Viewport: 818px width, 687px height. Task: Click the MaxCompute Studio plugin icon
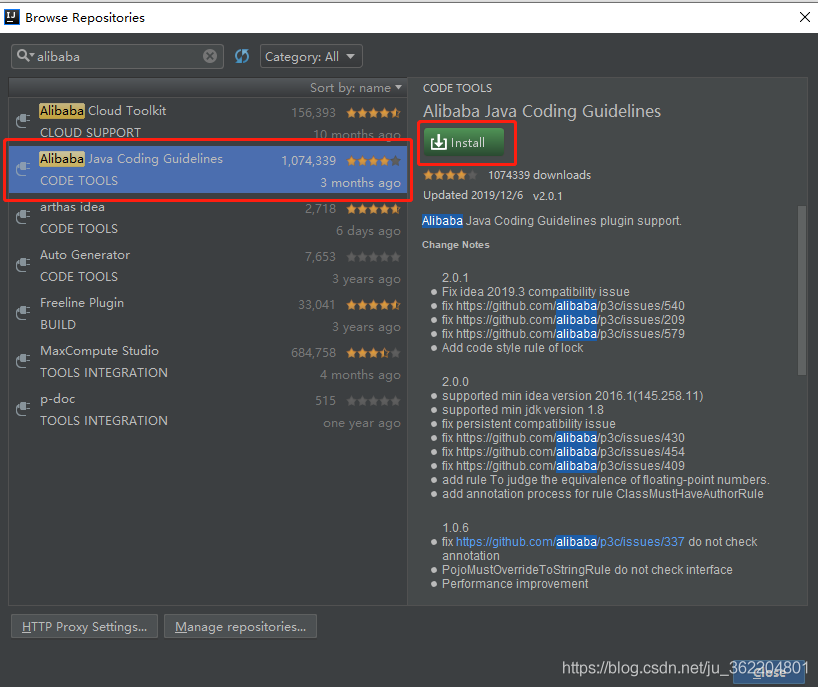click(x=23, y=360)
